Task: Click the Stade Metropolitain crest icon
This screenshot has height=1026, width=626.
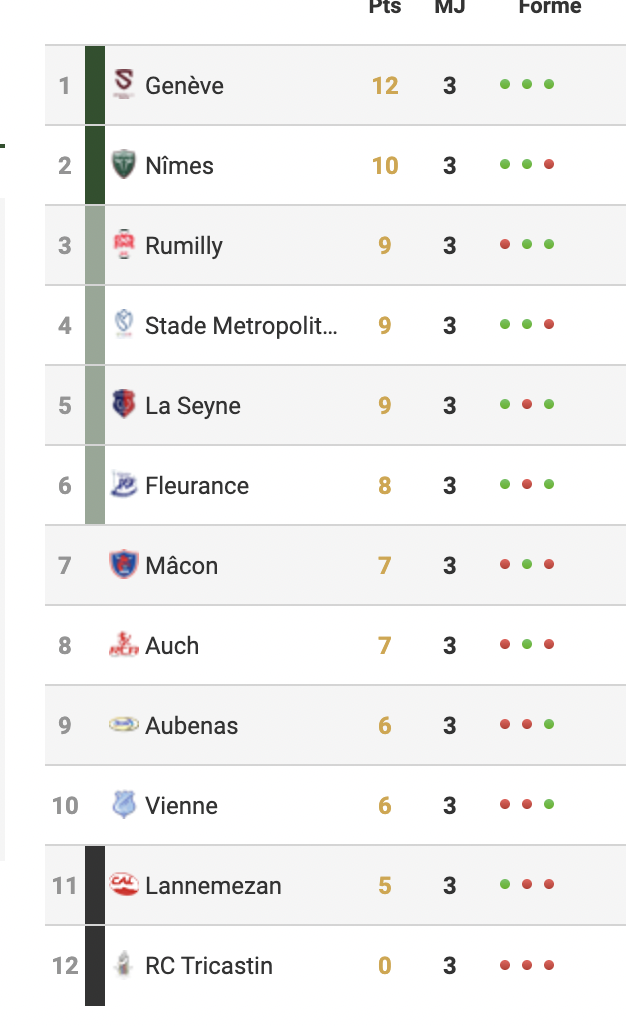Action: (124, 324)
